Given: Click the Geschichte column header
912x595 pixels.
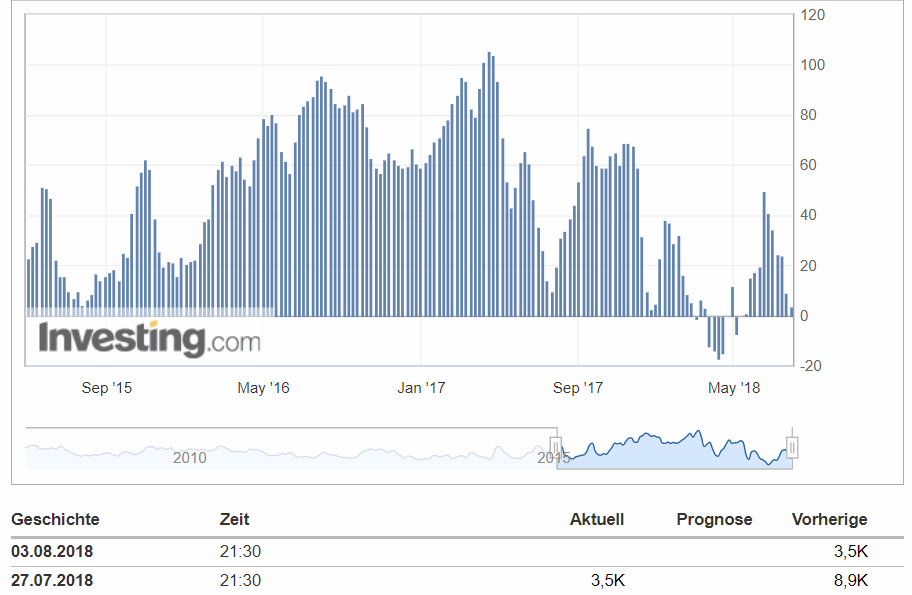Looking at the screenshot, I should pos(55,519).
